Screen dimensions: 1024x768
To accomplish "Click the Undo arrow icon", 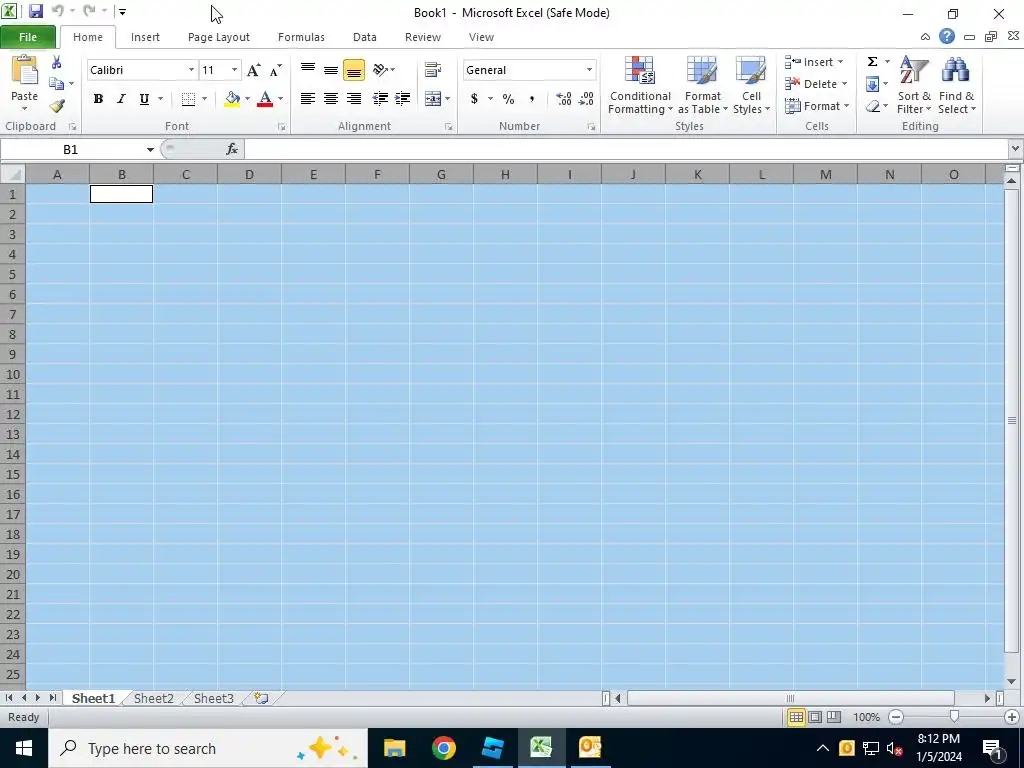I will point(57,11).
